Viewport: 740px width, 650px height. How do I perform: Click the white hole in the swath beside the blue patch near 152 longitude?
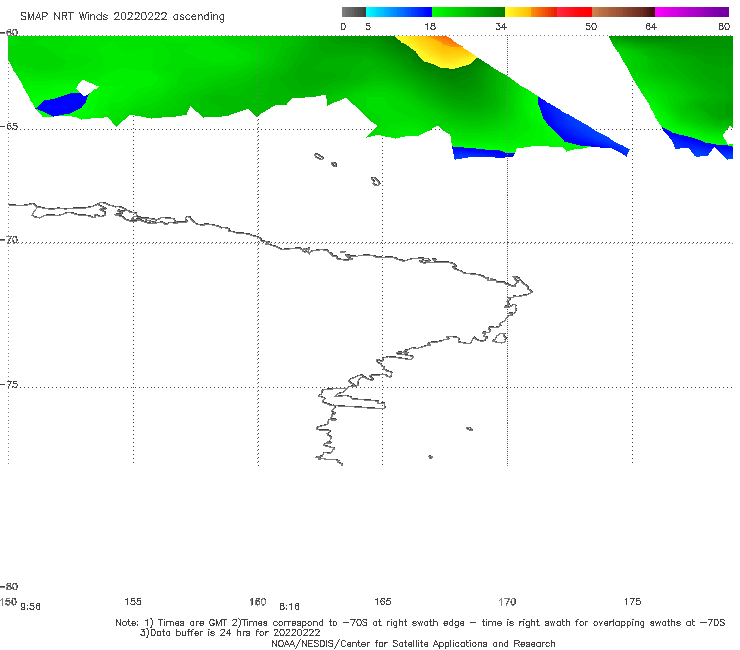87,87
